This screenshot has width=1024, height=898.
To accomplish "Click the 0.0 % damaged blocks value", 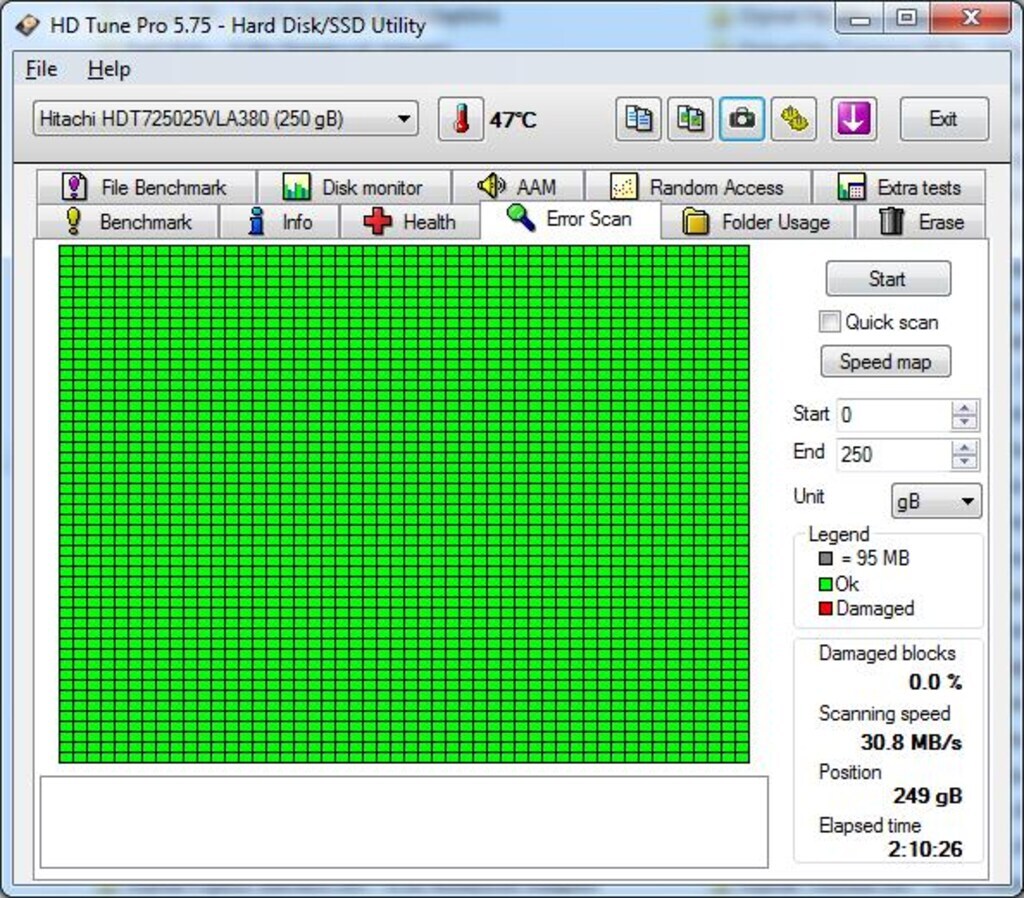I will 935,682.
